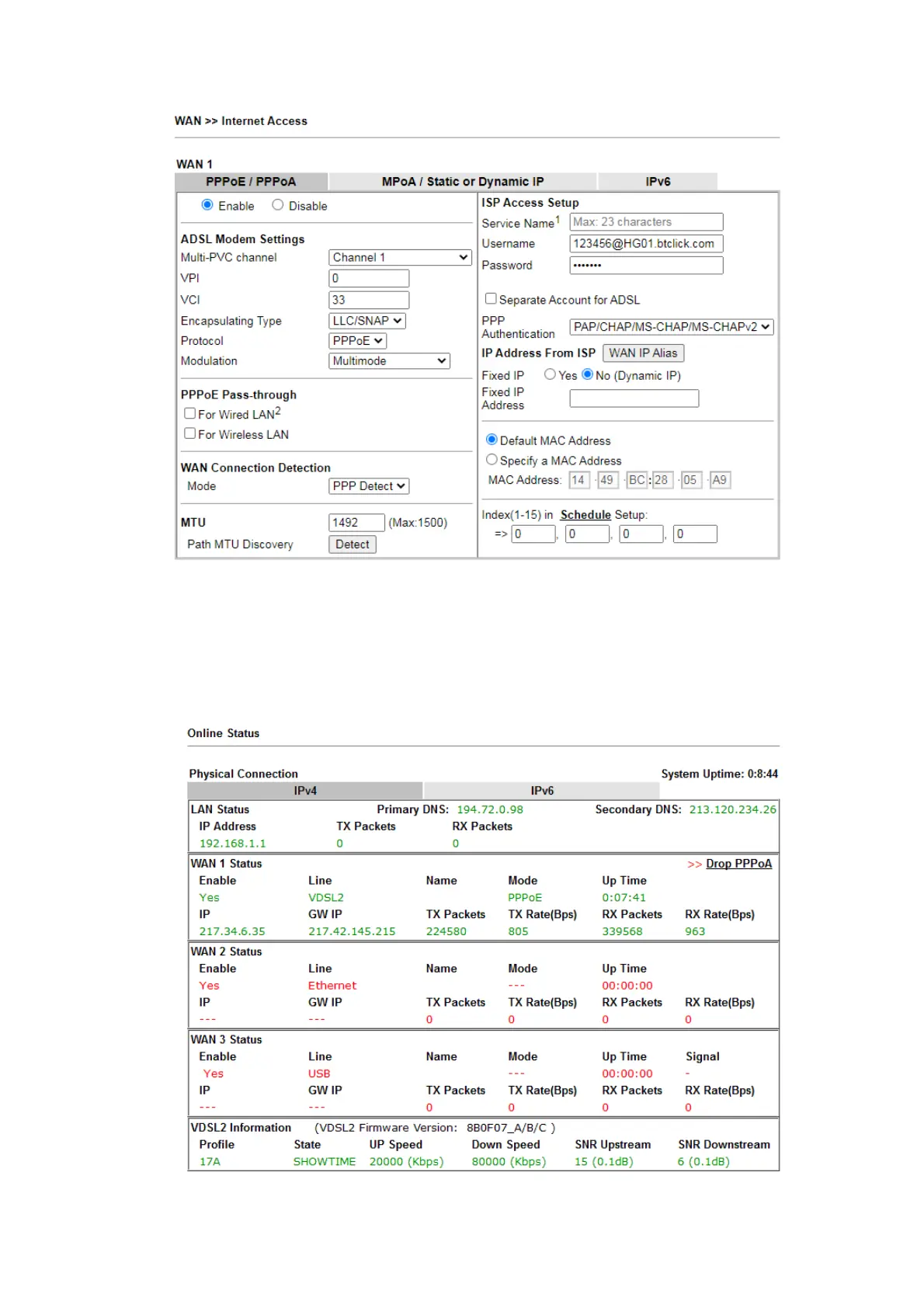Click WAN 1 RX Packets value 339568

tap(623, 931)
